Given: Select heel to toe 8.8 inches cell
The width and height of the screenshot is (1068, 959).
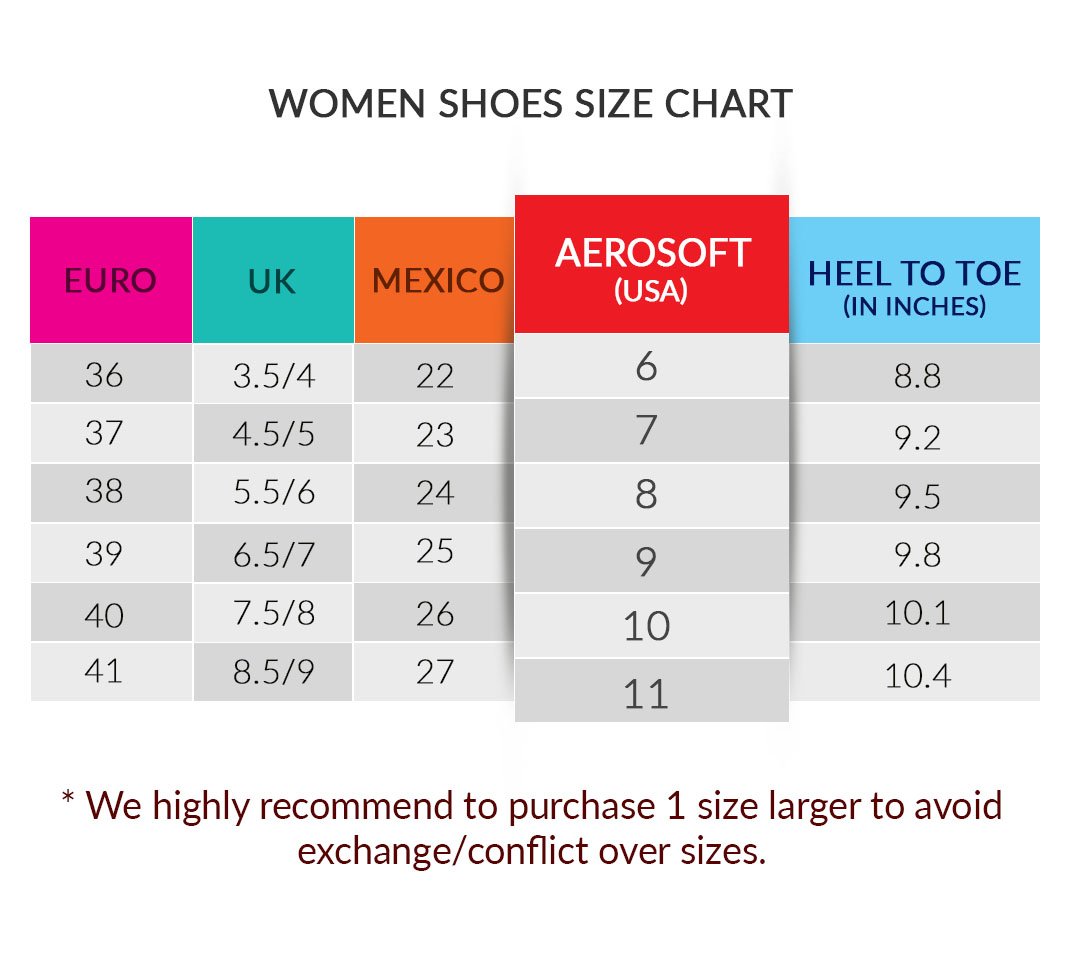Looking at the screenshot, I should point(916,376).
